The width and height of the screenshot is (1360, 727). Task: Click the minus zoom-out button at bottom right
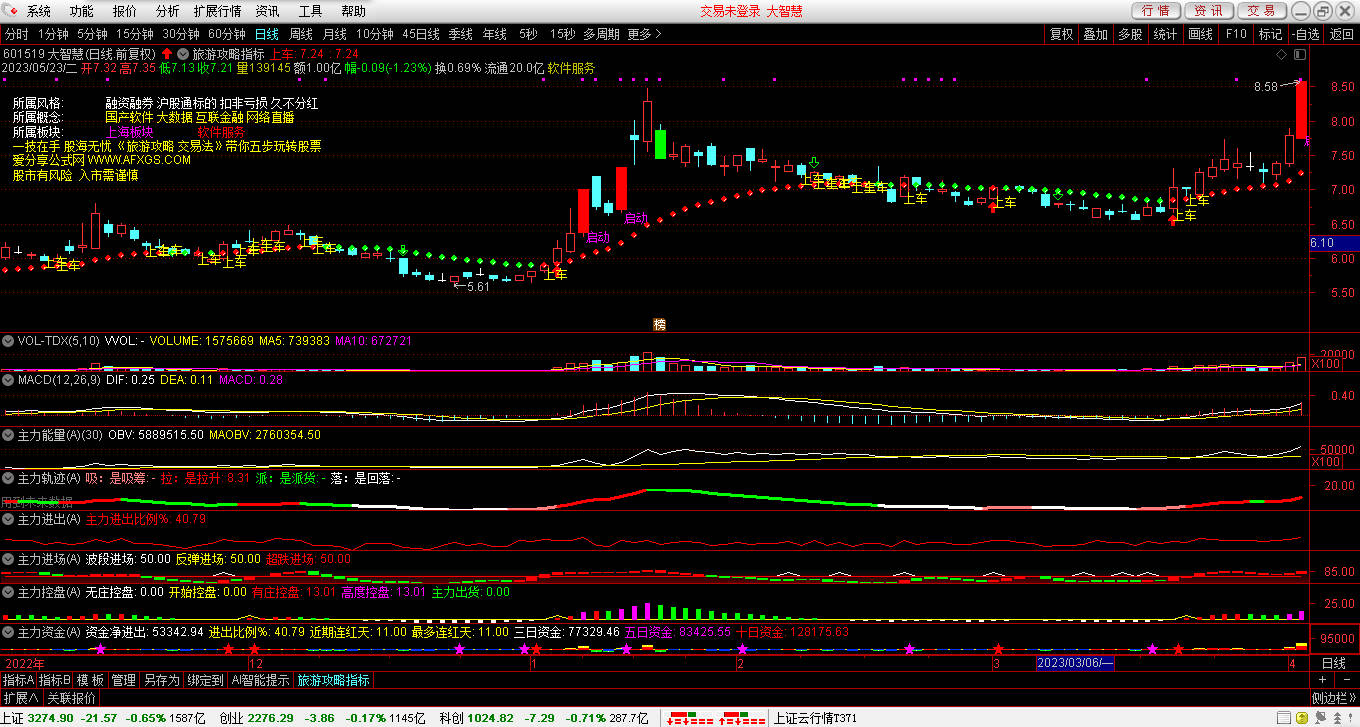[1346, 680]
